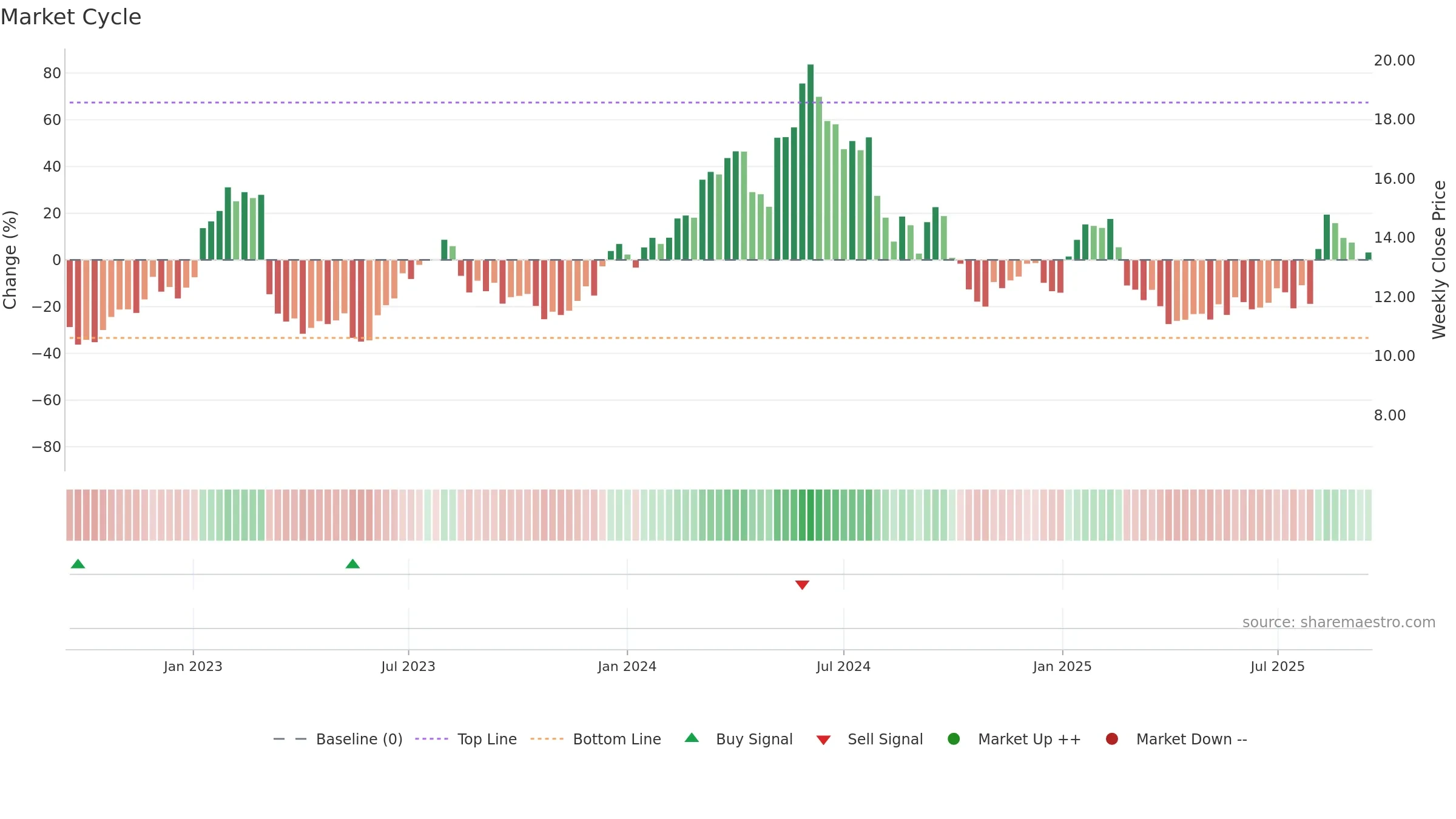Toggle the Buy Signal legend label
The image size is (1456, 819).
[754, 739]
